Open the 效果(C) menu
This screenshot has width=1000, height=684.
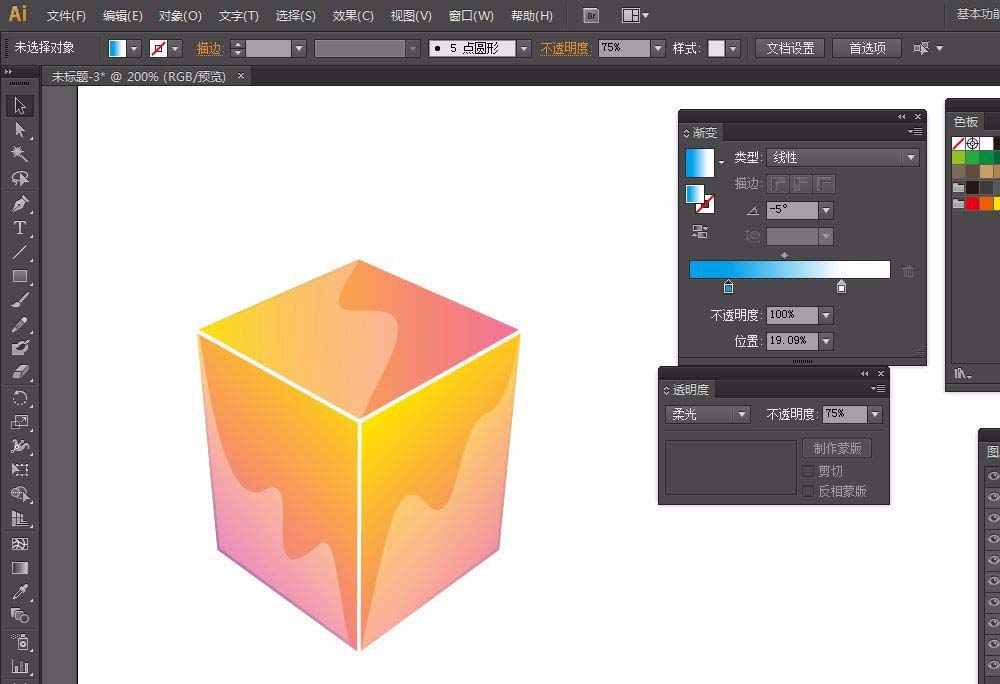tap(353, 16)
